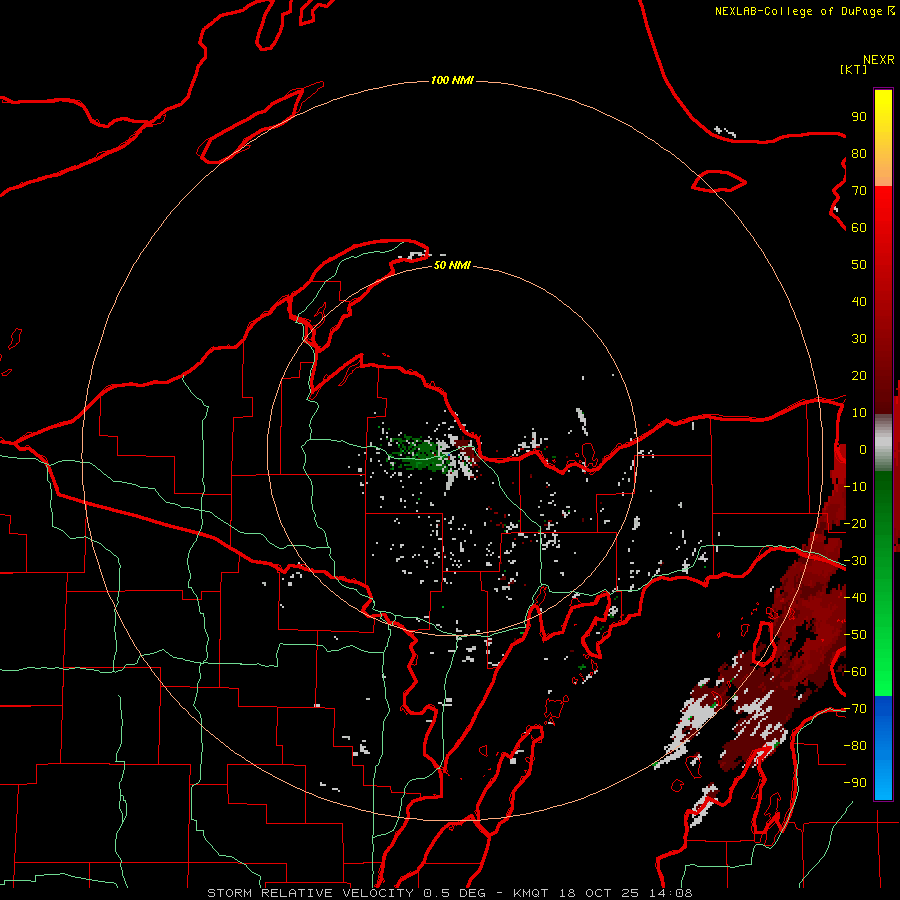The height and width of the screenshot is (900, 900).
Task: Click the '-80' value on the velocity scale
Action: 855,746
